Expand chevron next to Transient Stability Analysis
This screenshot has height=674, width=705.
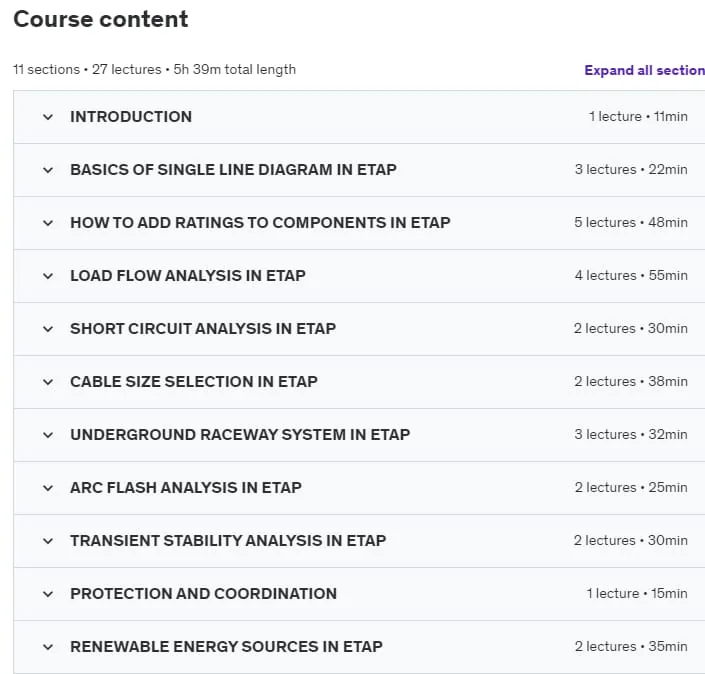click(48, 541)
